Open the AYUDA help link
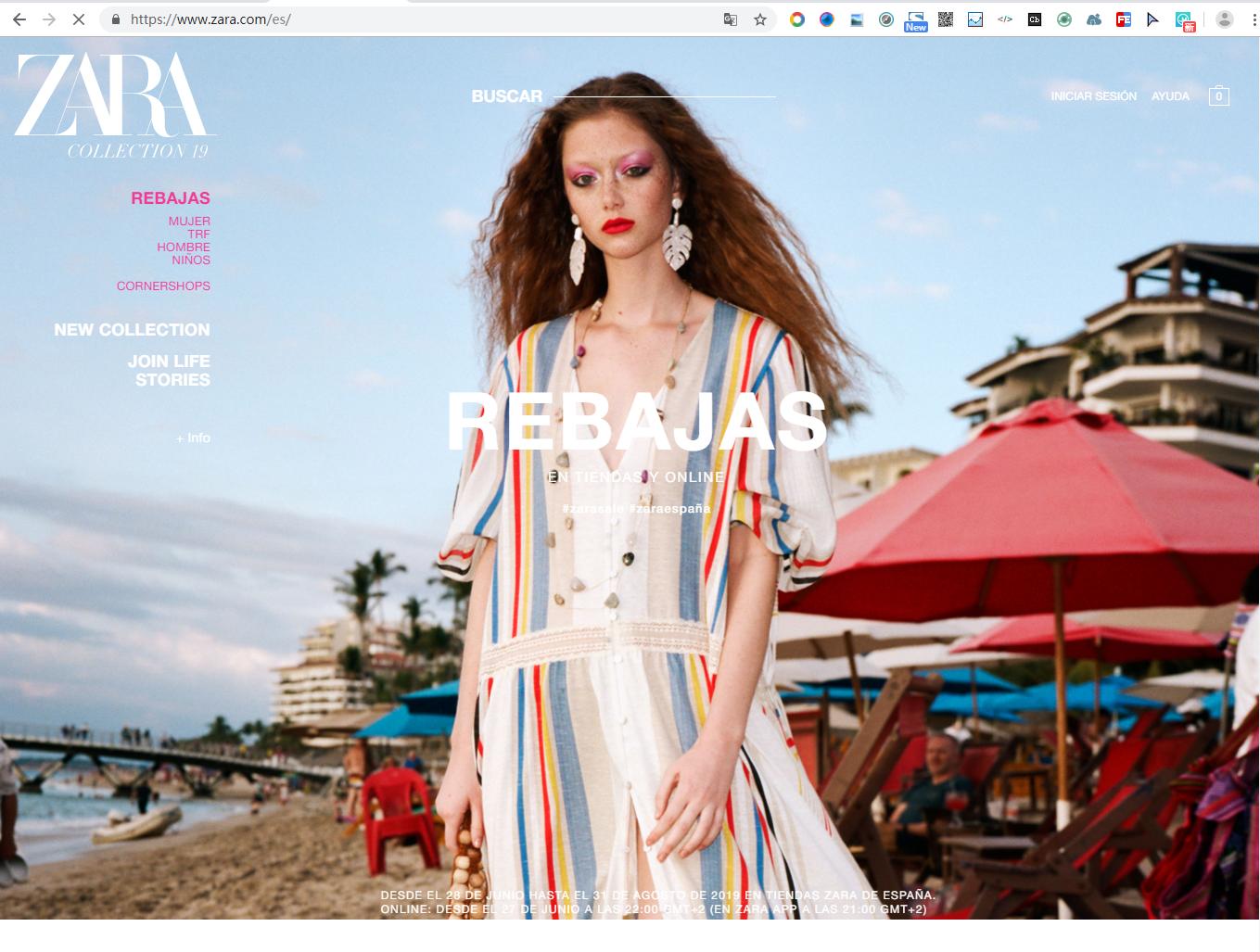This screenshot has height=952, width=1260. tap(1170, 95)
